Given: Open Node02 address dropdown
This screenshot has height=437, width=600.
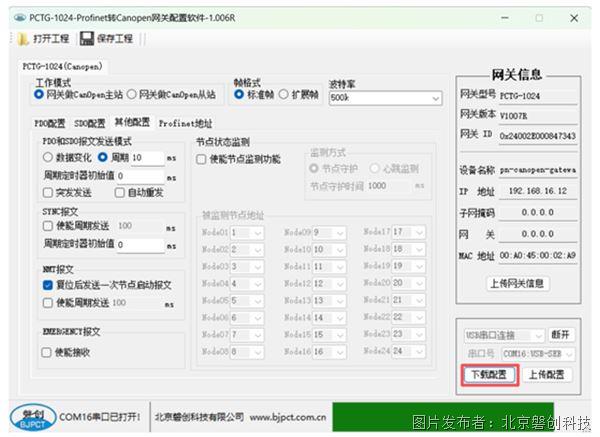Looking at the screenshot, I should (x=247, y=249).
